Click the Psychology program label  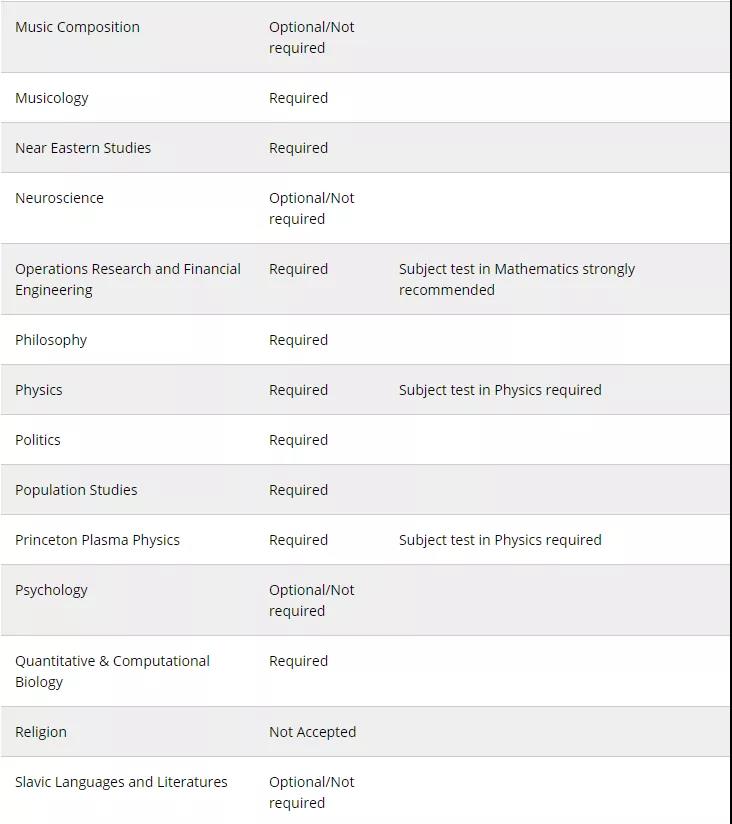[x=51, y=590]
